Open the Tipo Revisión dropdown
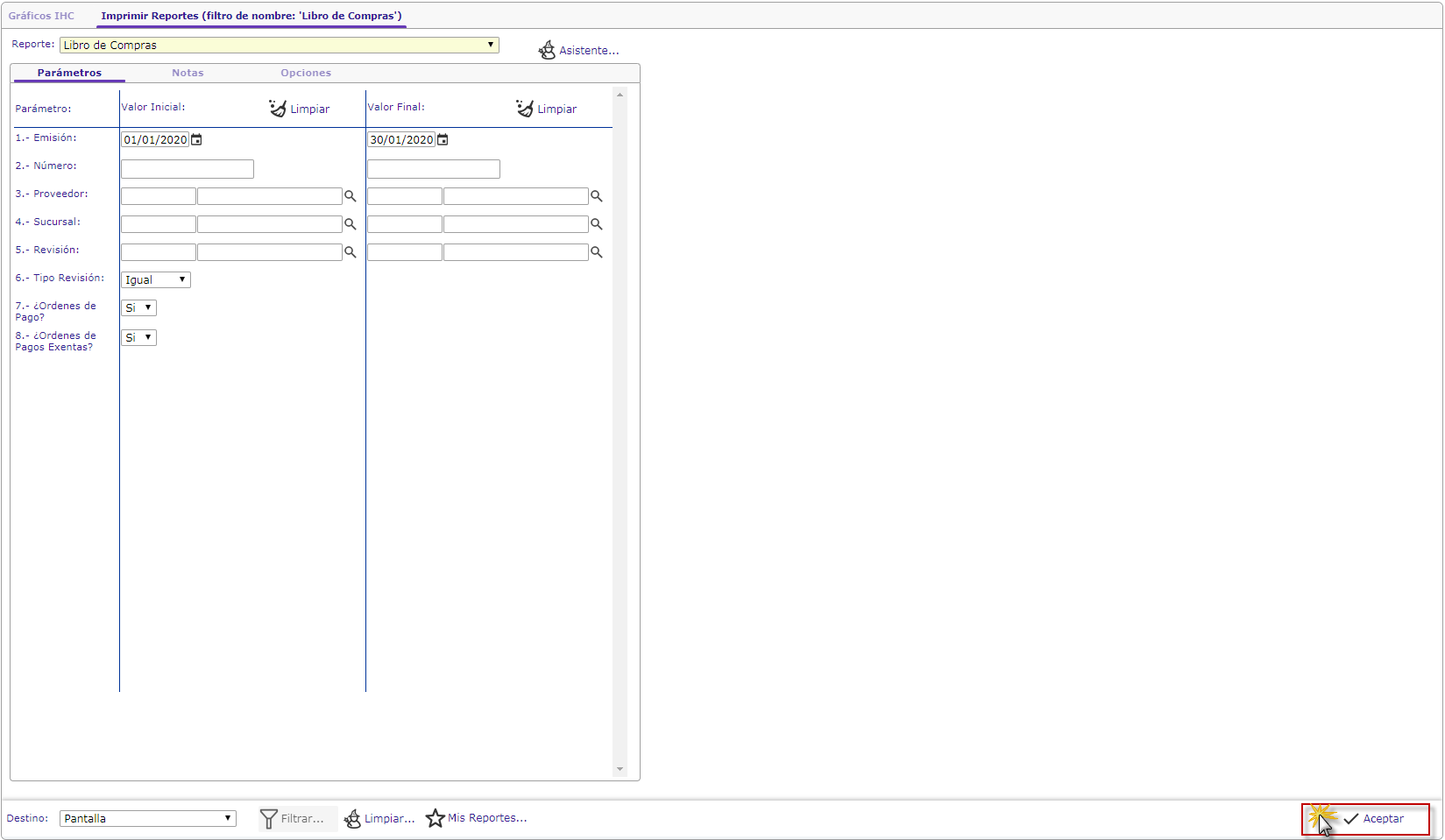 pos(155,280)
